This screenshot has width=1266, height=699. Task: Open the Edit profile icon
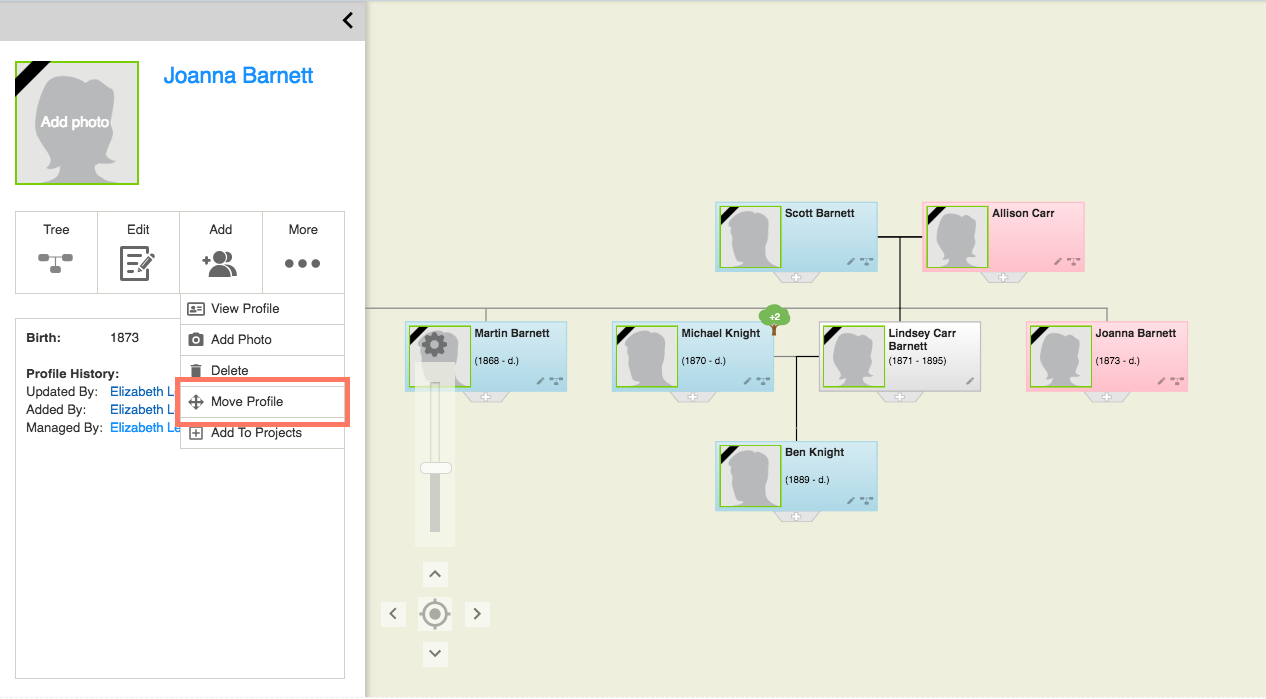pyautogui.click(x=138, y=262)
